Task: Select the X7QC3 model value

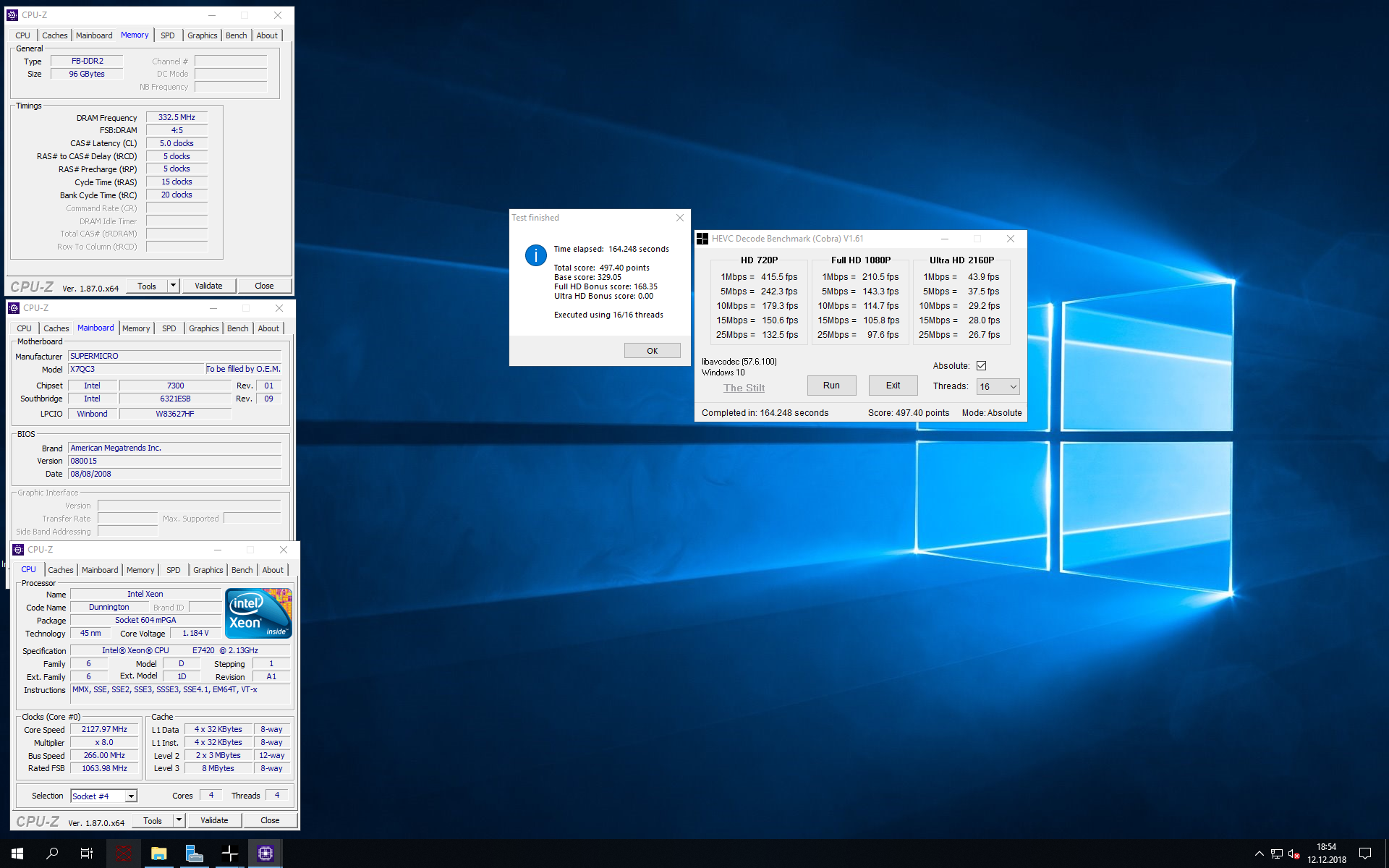Action: point(136,369)
